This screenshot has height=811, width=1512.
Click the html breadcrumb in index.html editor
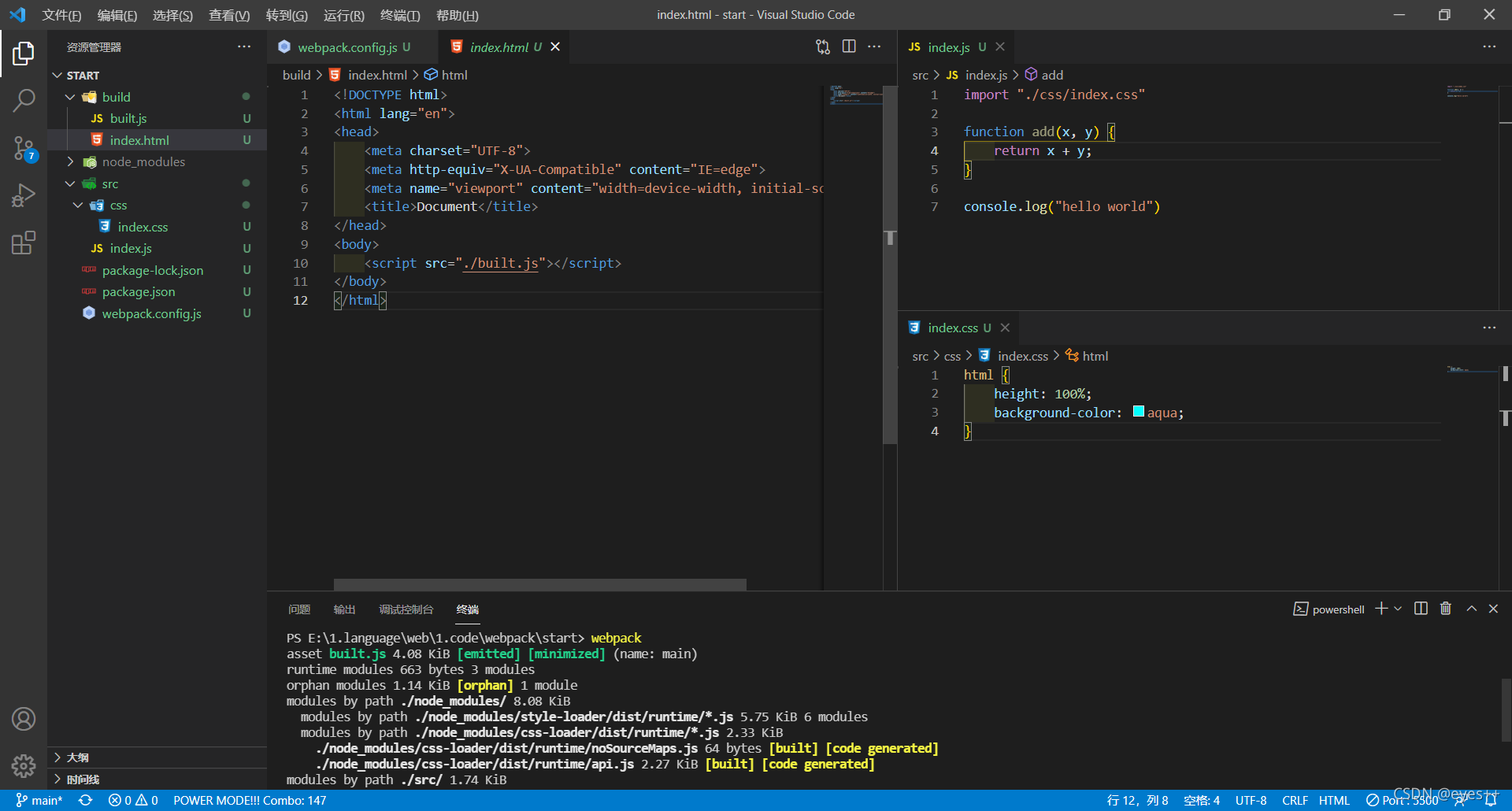[x=447, y=75]
